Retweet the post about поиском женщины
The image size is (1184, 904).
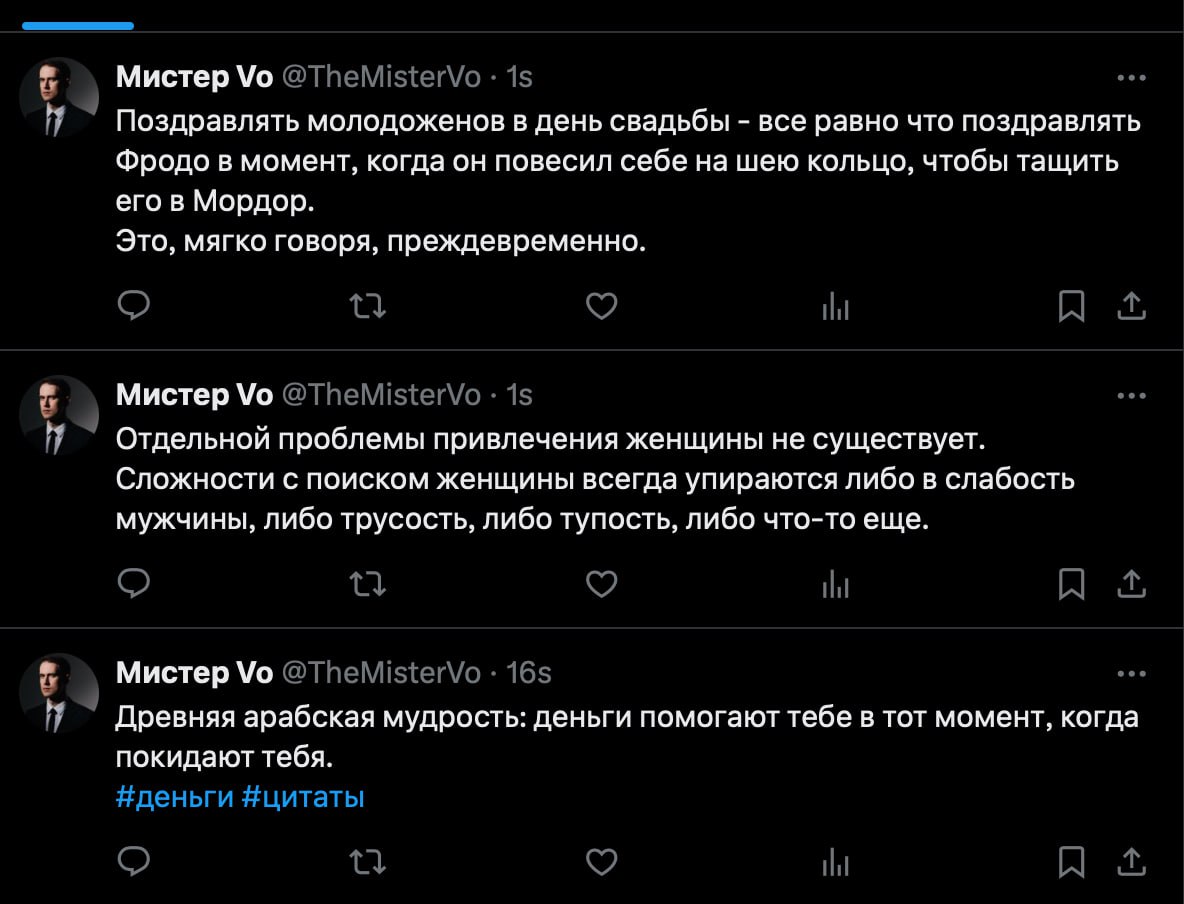(x=368, y=584)
